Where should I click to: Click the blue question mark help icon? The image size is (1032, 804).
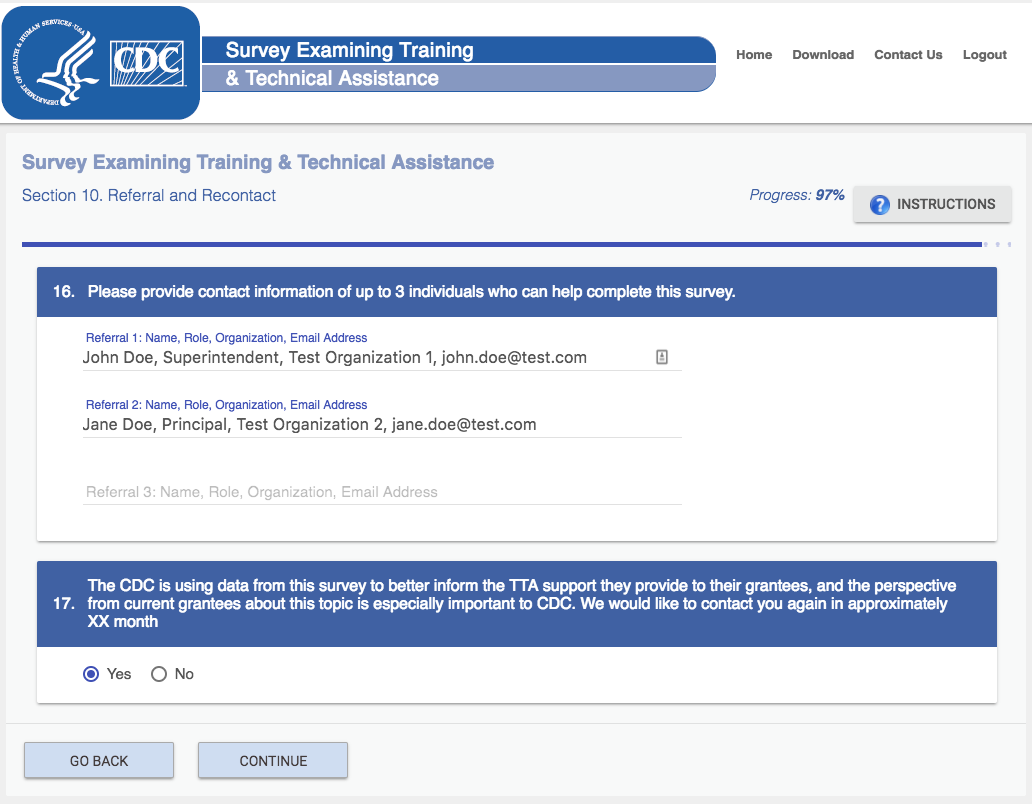coord(880,205)
